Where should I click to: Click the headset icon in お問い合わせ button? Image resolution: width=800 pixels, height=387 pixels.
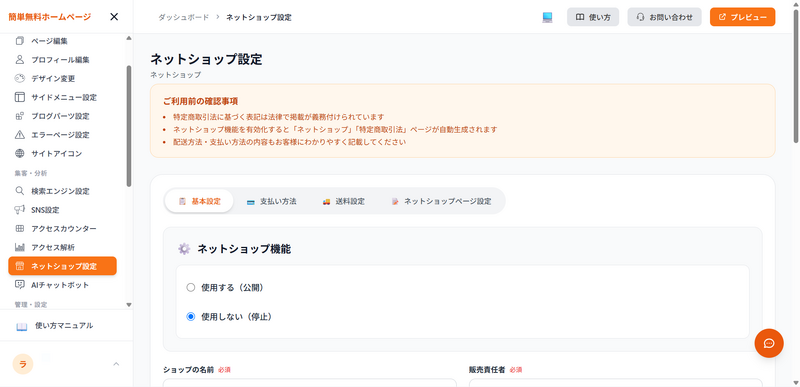point(640,17)
